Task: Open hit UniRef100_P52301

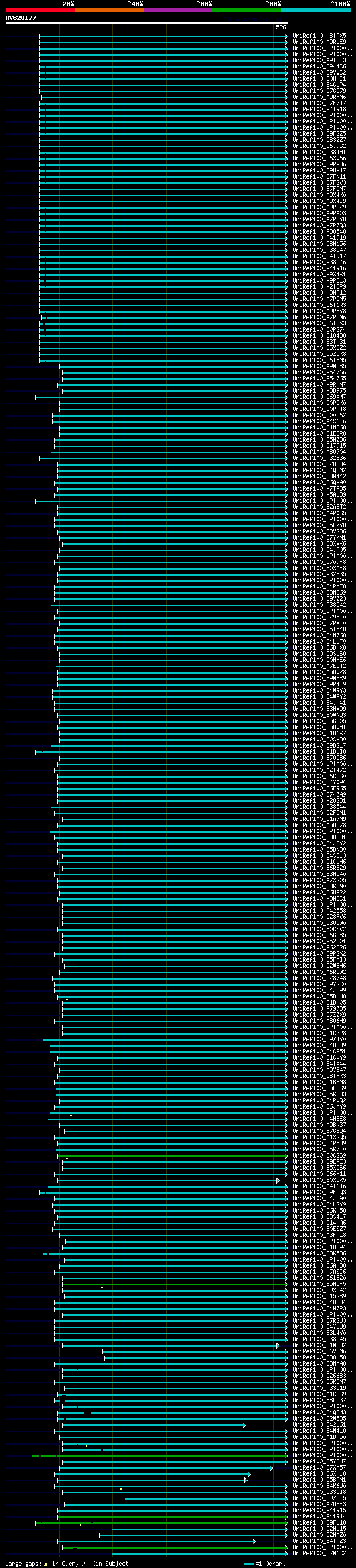Action: [319, 942]
